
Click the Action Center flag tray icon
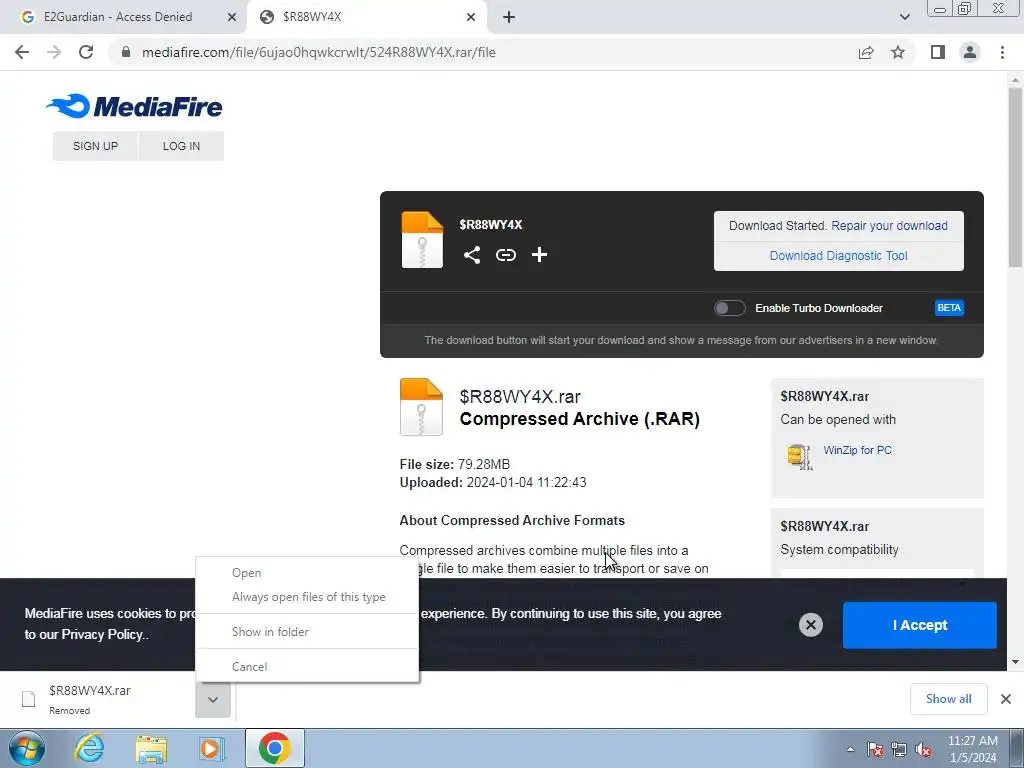tap(874, 750)
